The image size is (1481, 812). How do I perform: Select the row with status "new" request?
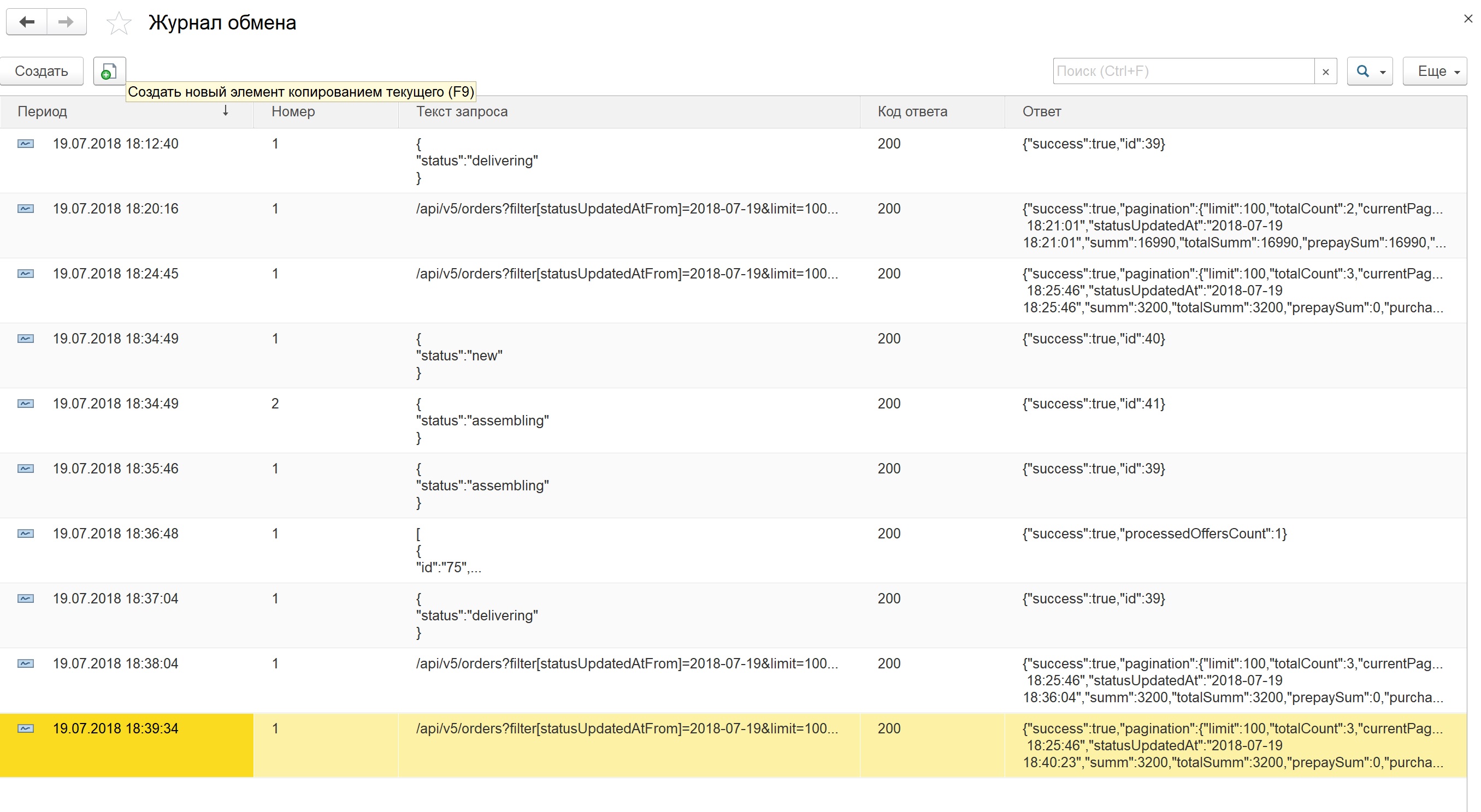click(459, 355)
